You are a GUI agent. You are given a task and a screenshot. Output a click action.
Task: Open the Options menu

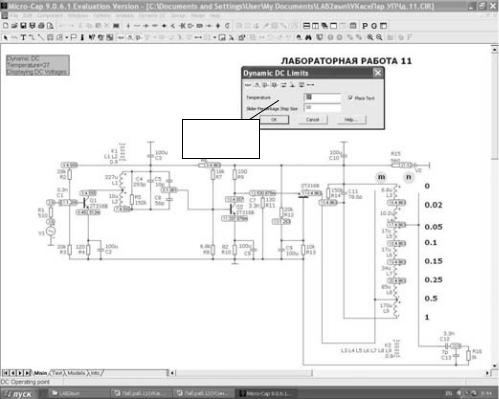pos(102,16)
